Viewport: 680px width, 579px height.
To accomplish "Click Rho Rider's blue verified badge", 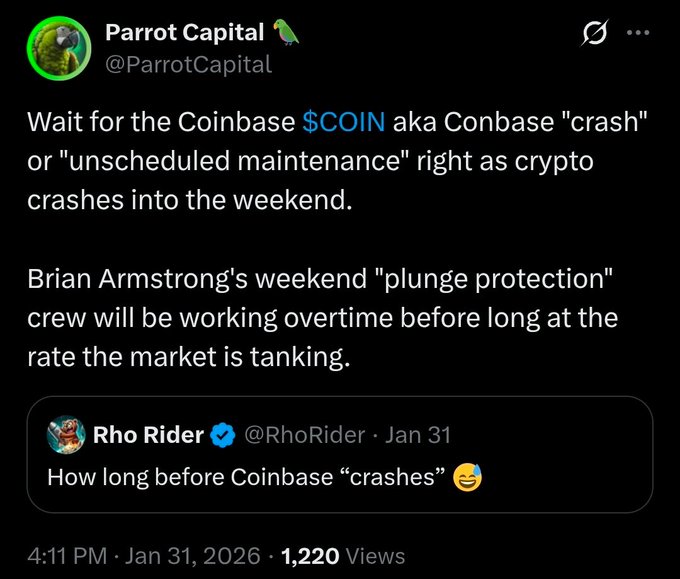I will point(222,435).
